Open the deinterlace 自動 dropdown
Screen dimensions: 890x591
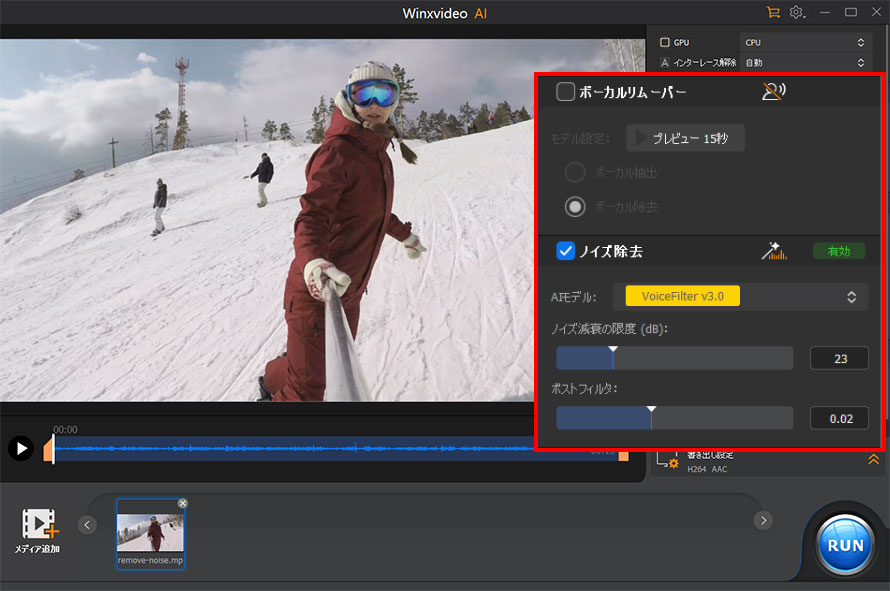805,63
